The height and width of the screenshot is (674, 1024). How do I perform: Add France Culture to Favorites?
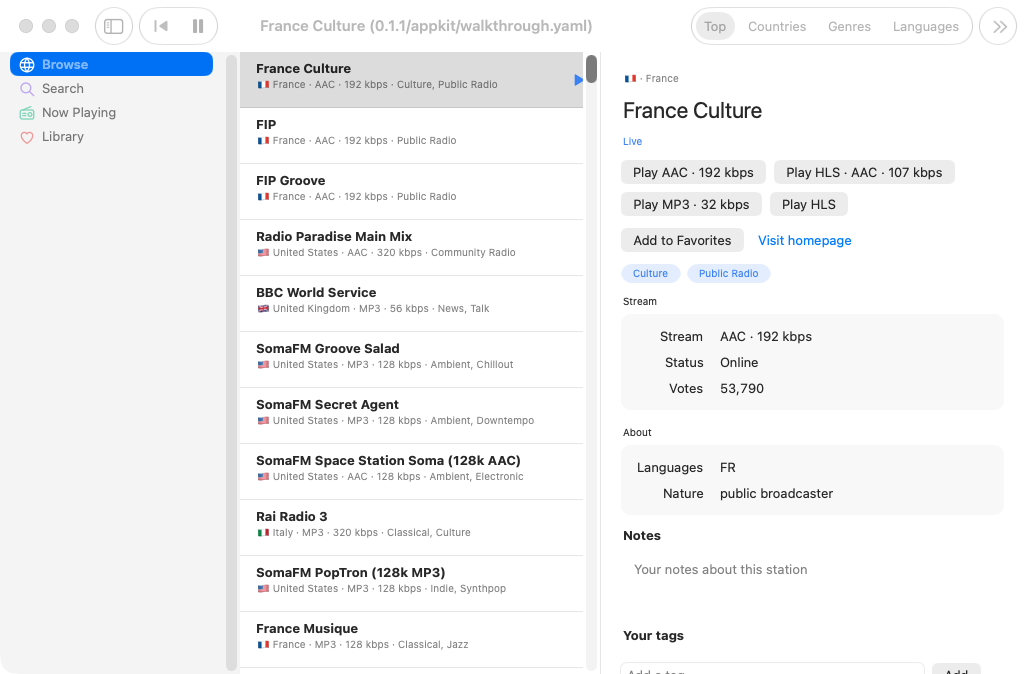coord(682,240)
